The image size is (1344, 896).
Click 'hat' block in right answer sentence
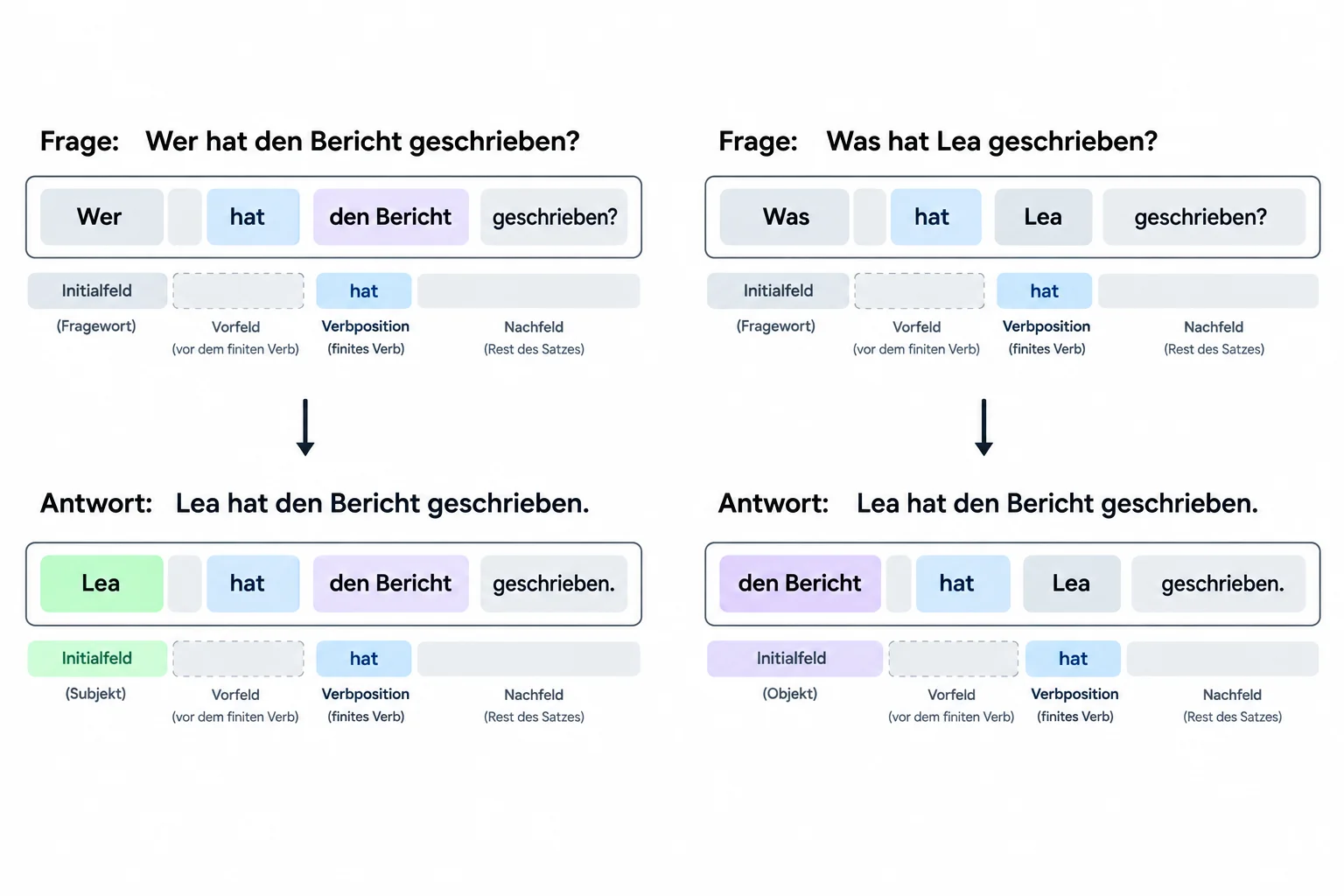click(x=962, y=584)
